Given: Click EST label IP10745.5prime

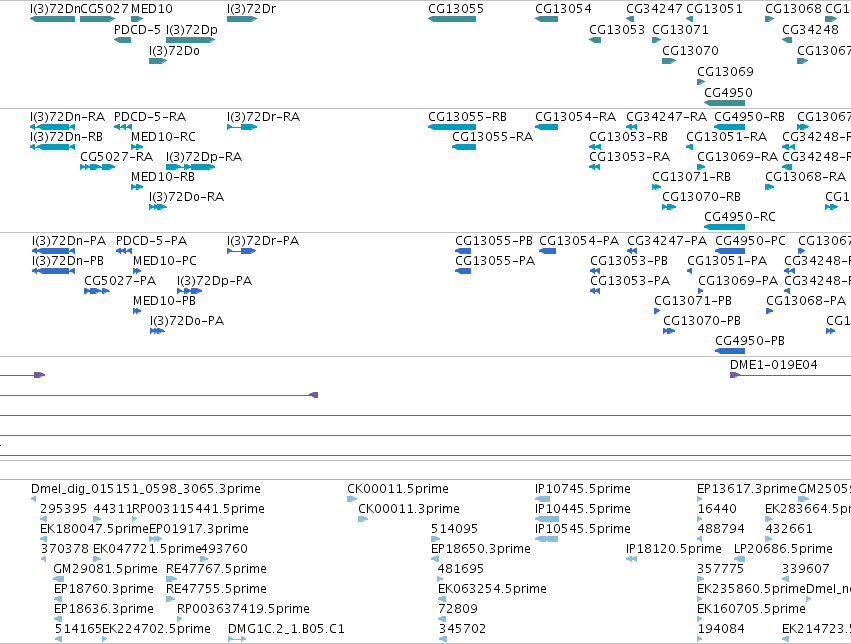Looking at the screenshot, I should pos(583,489).
